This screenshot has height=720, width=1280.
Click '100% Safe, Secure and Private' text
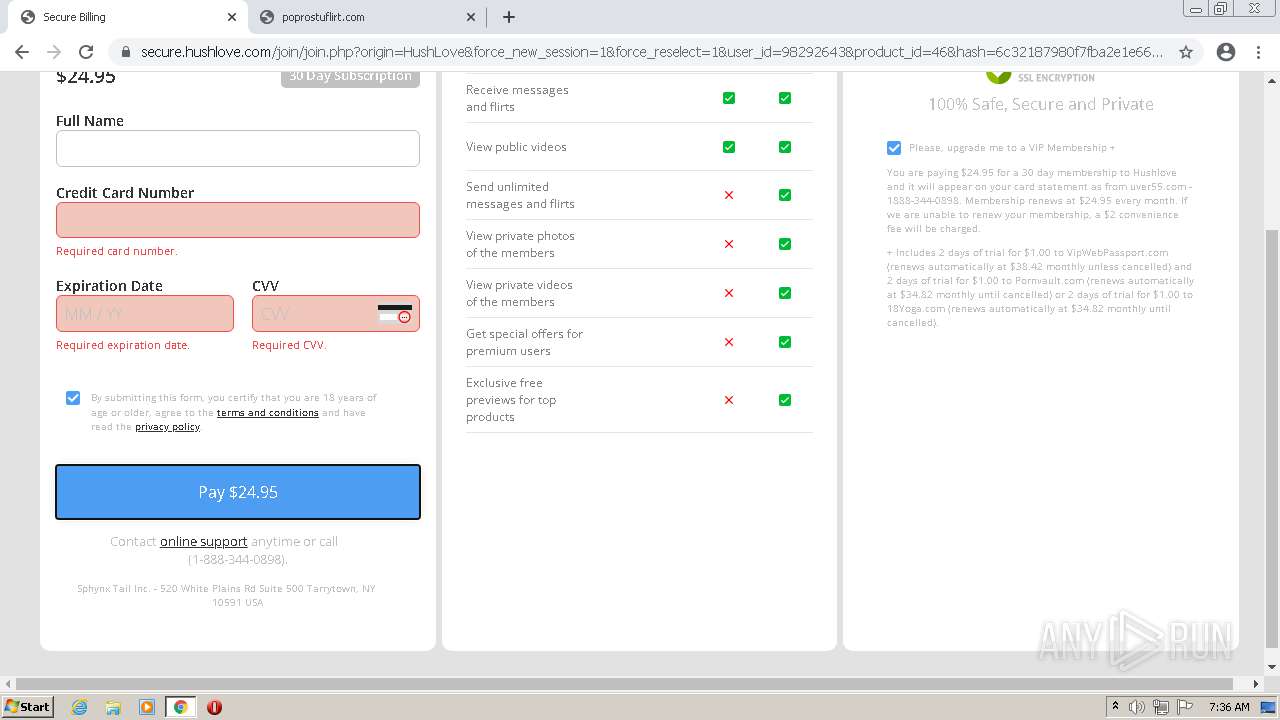pos(1041,104)
